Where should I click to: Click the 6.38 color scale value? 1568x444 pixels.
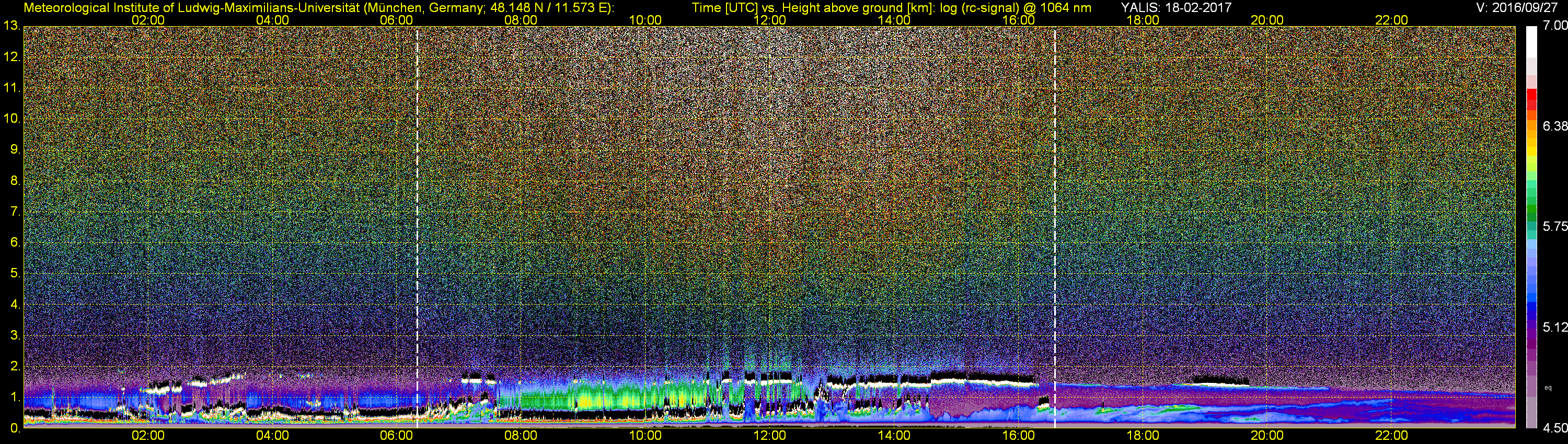(1554, 126)
